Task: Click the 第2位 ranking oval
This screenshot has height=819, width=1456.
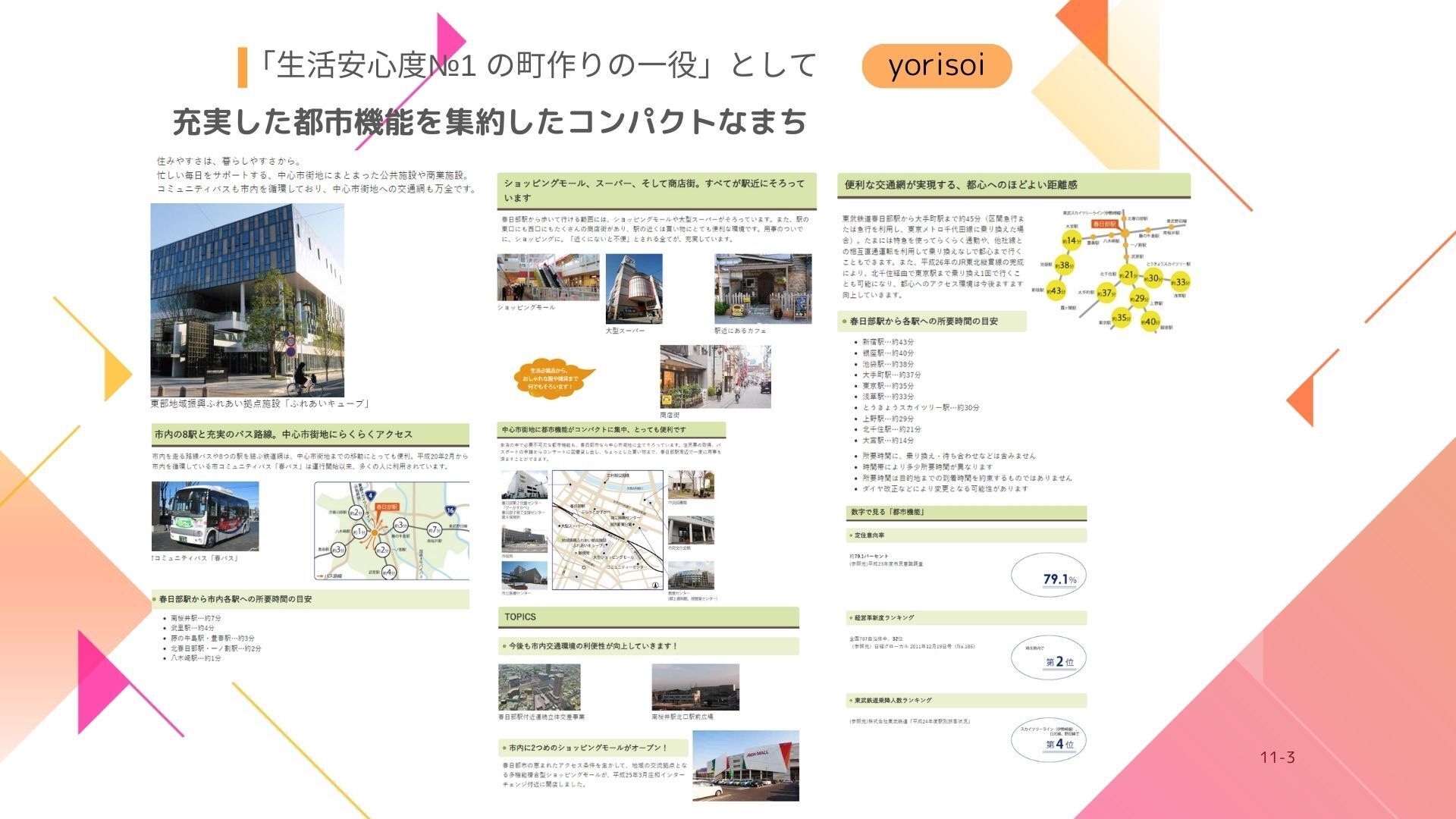Action: pyautogui.click(x=1049, y=657)
